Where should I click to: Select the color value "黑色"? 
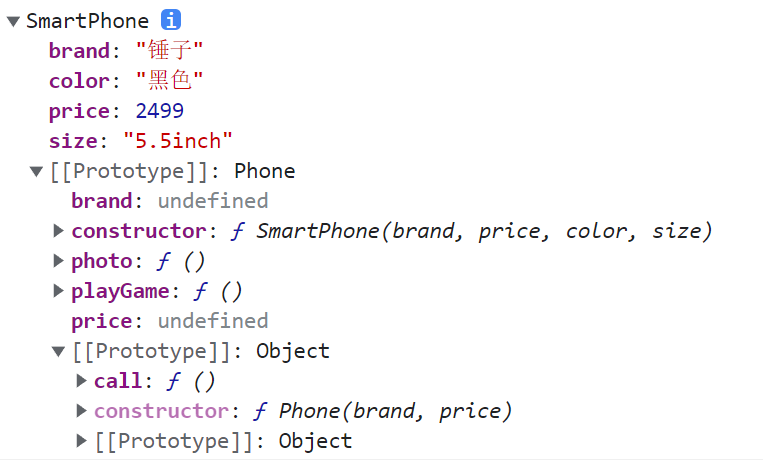coord(169,80)
